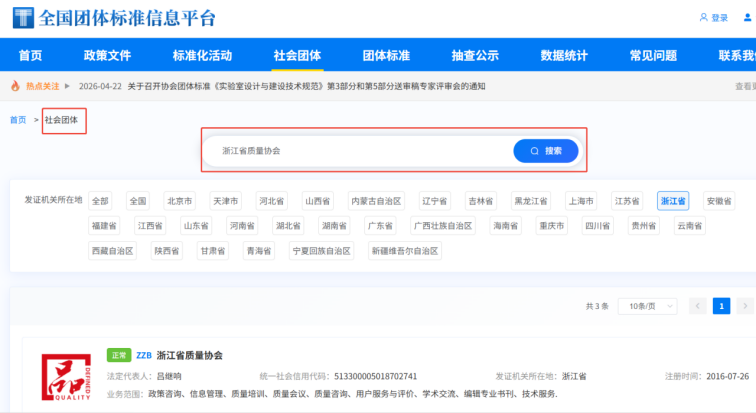The image size is (756, 413).
Task: Filter by 贵州省 region
Action: click(x=644, y=226)
